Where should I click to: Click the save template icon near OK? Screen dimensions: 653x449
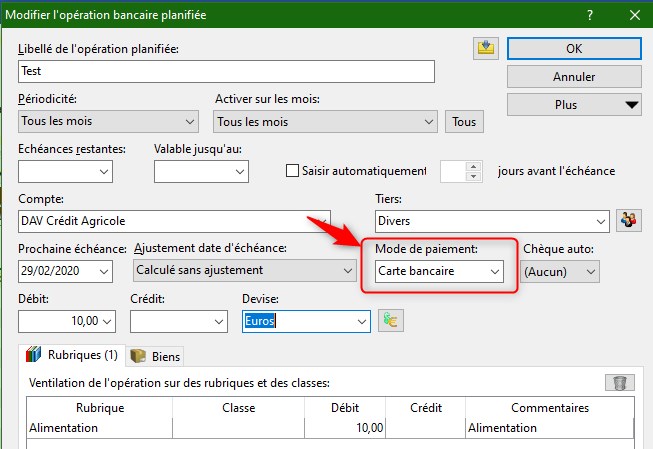click(x=485, y=50)
